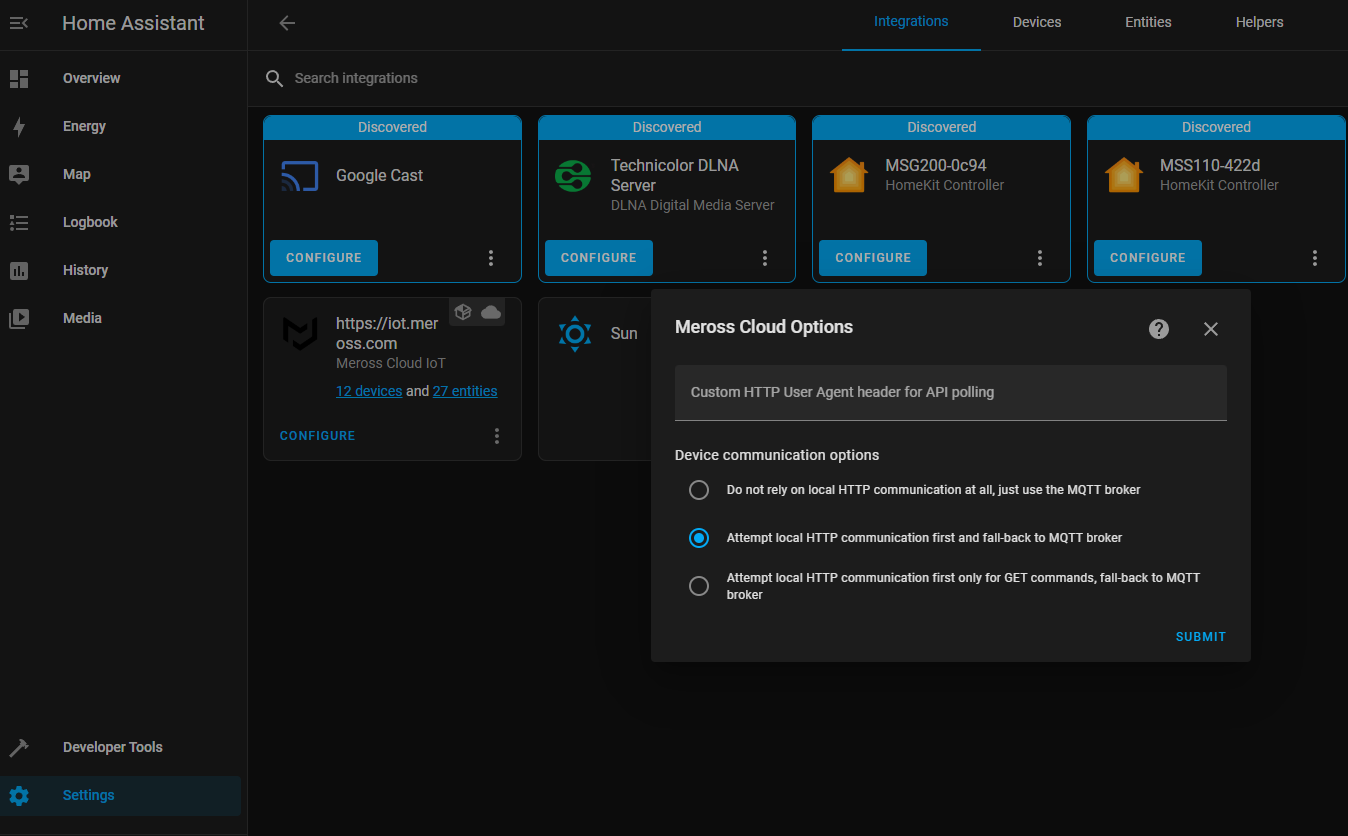Submit the Meross Cloud Options form
Viewport: 1348px width, 836px height.
coord(1201,637)
